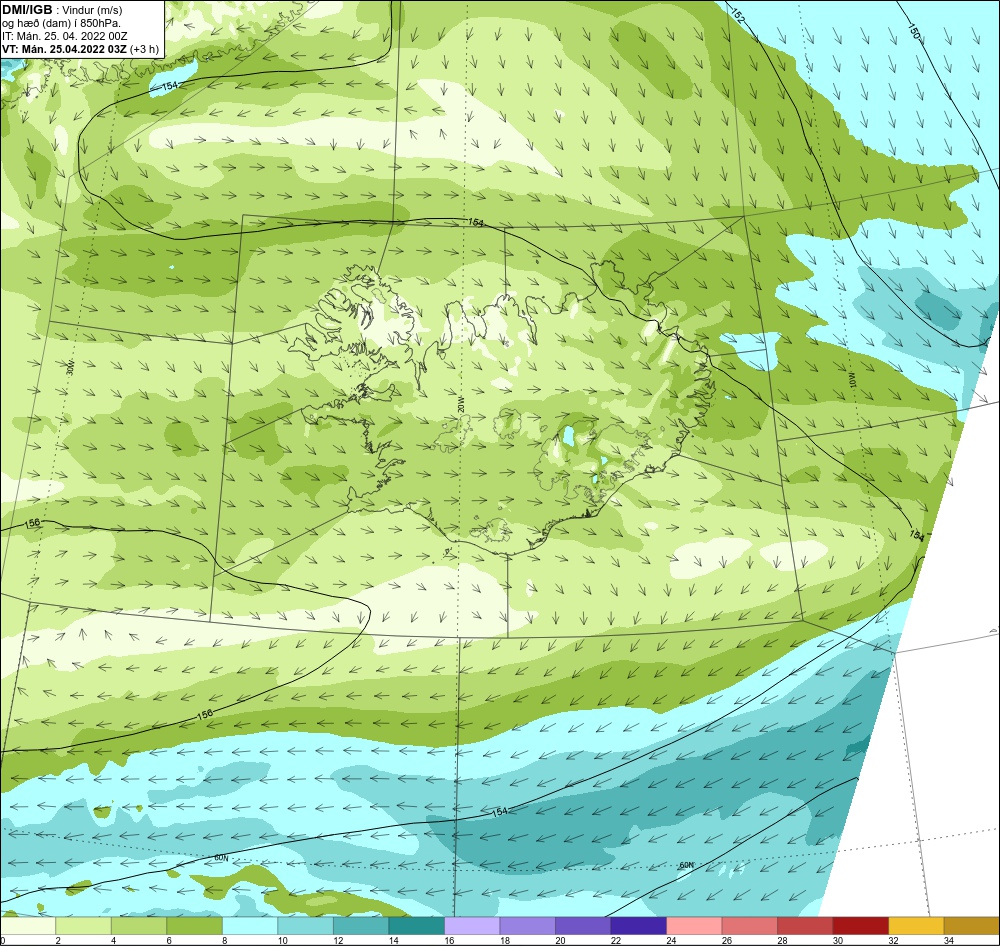Viewport: 1000px width, 946px height.
Task: Click the pale cyan 8–10 m/s swatch
Action: click(250, 926)
